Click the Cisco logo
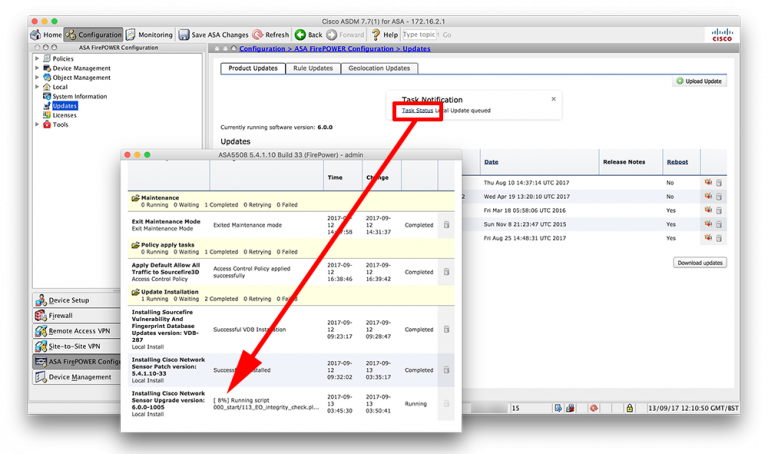The image size is (768, 454). (x=722, y=35)
